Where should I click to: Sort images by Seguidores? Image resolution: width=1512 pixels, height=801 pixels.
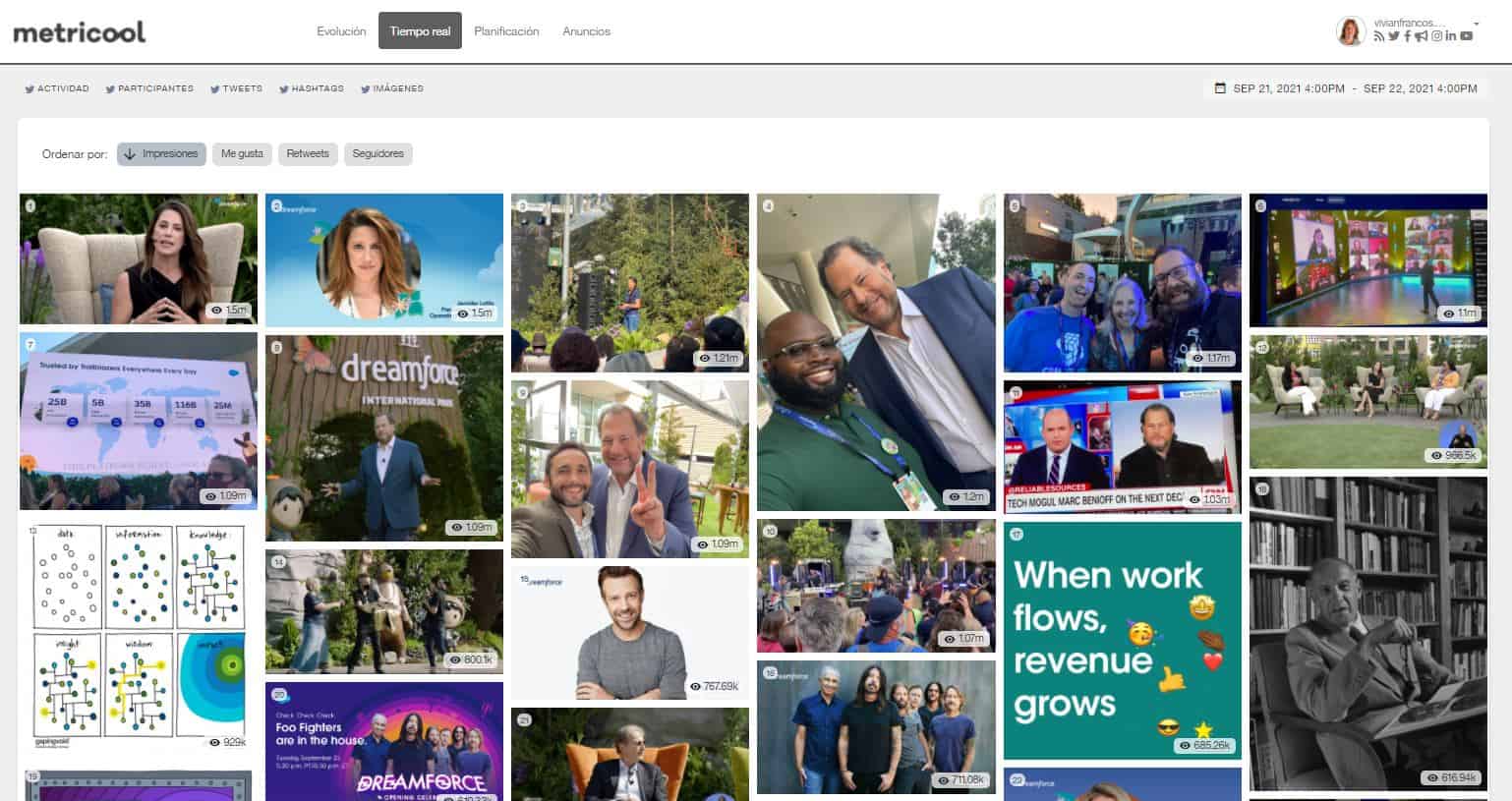pyautogui.click(x=378, y=153)
